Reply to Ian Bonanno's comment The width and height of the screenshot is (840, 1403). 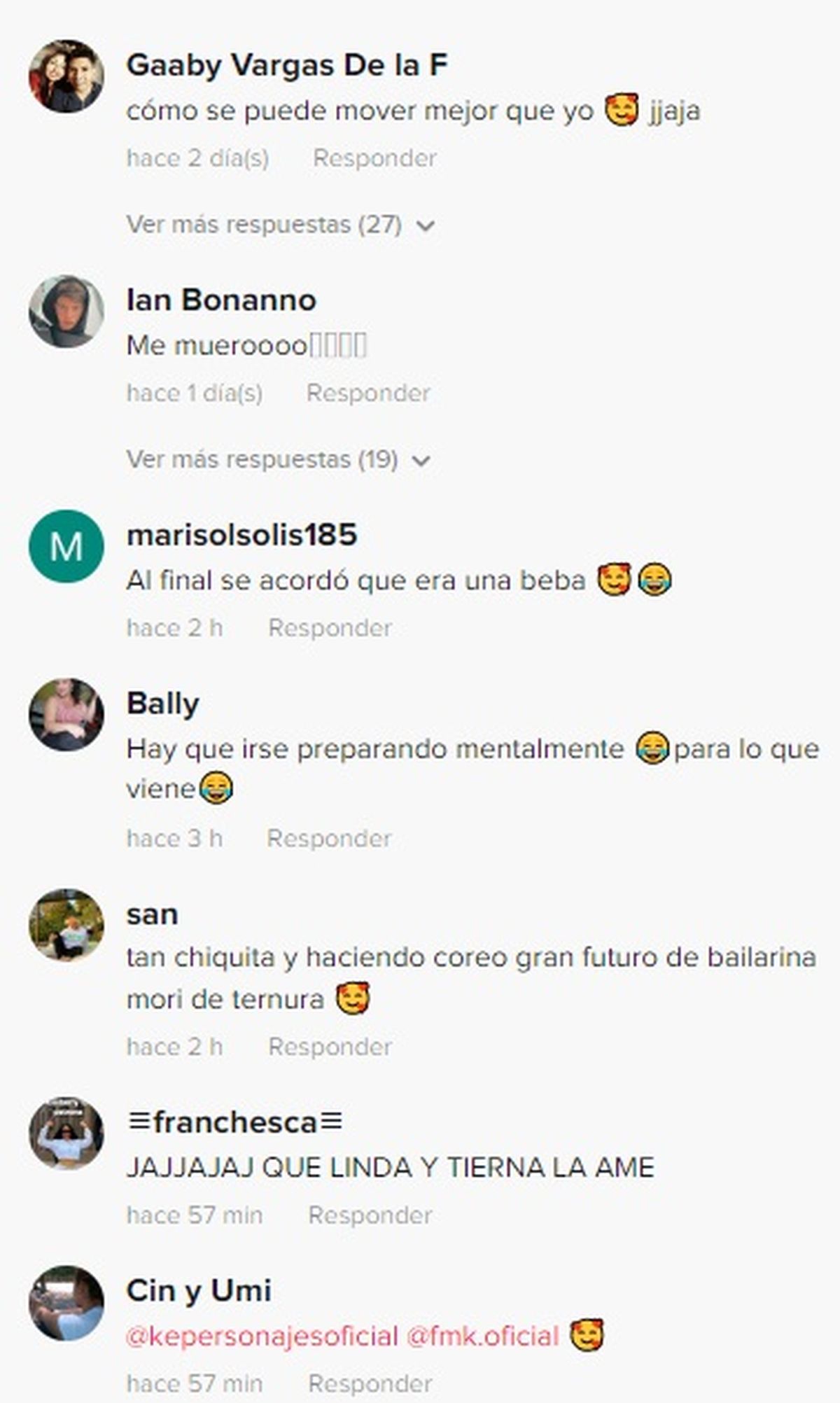[368, 393]
